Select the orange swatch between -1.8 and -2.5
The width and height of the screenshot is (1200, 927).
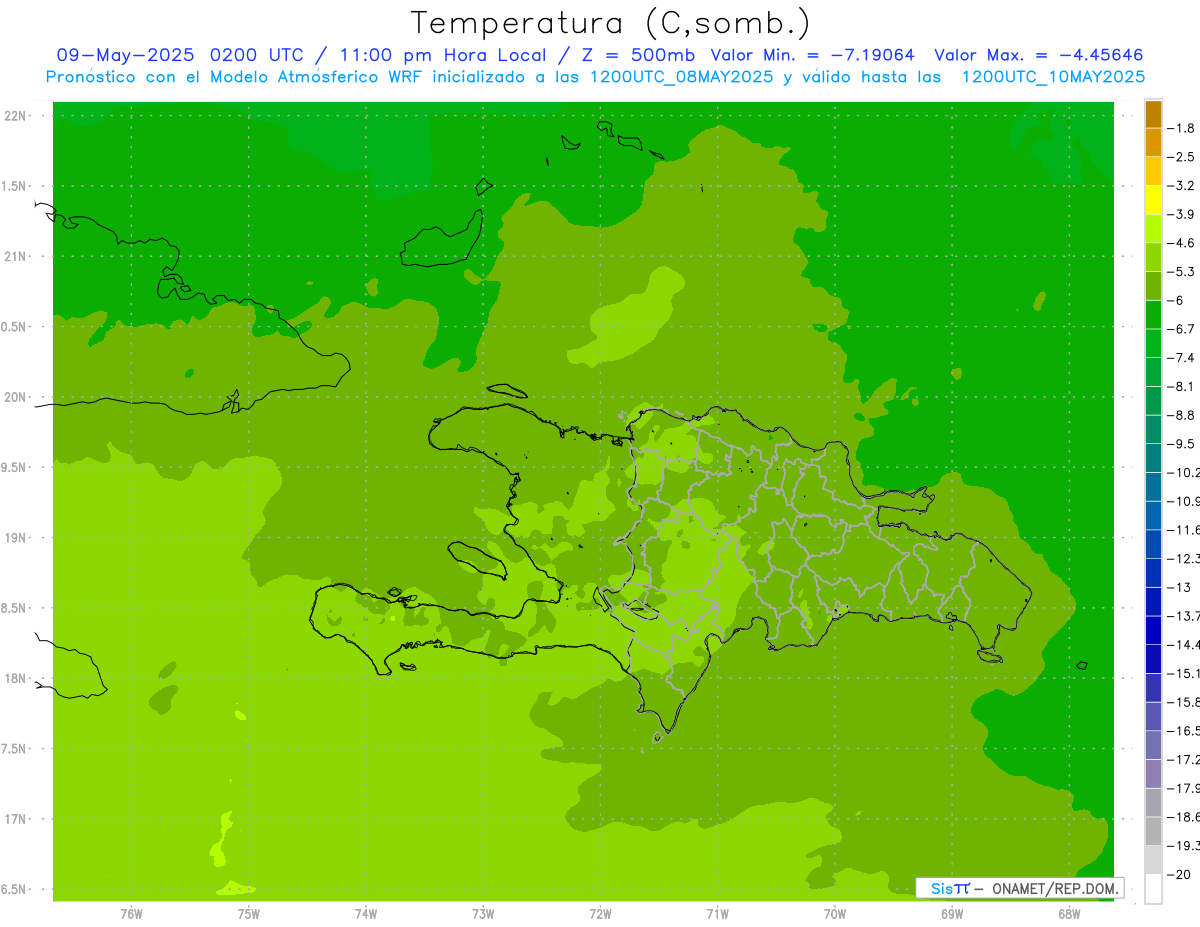tap(1153, 143)
